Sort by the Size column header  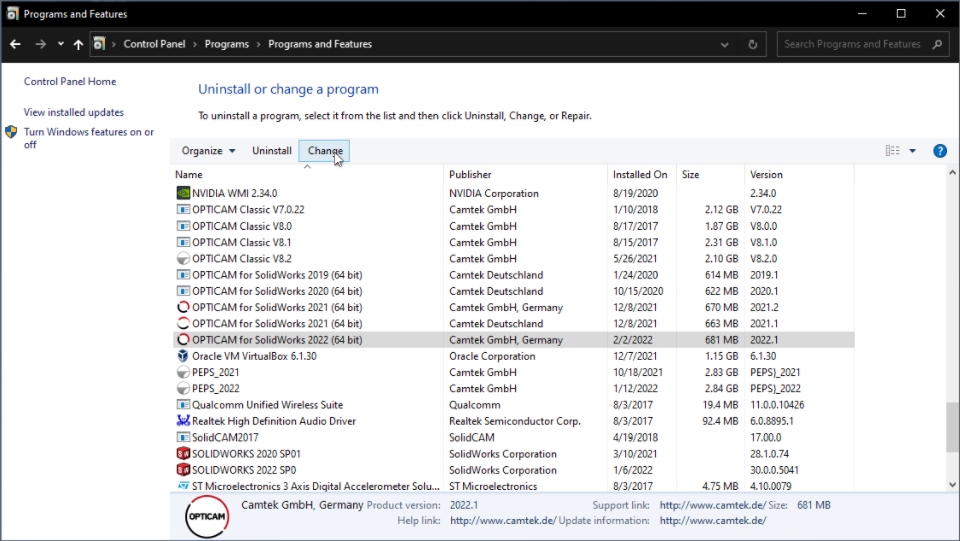(710, 174)
